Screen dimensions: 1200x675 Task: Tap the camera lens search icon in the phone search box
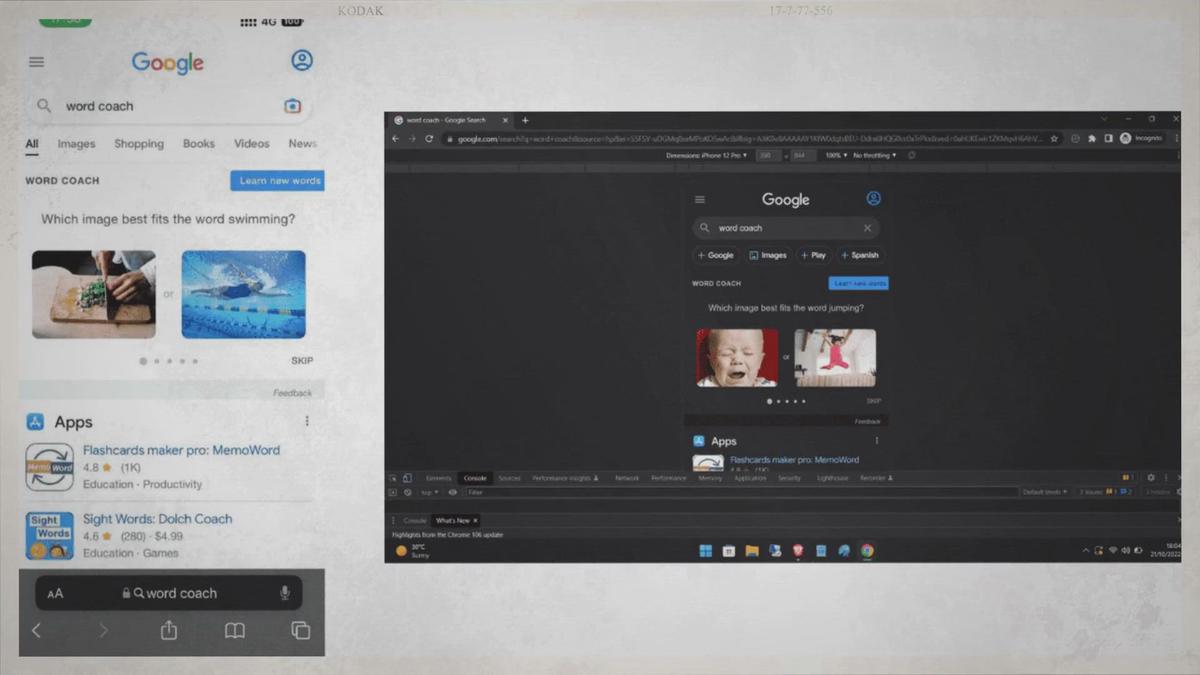292,106
